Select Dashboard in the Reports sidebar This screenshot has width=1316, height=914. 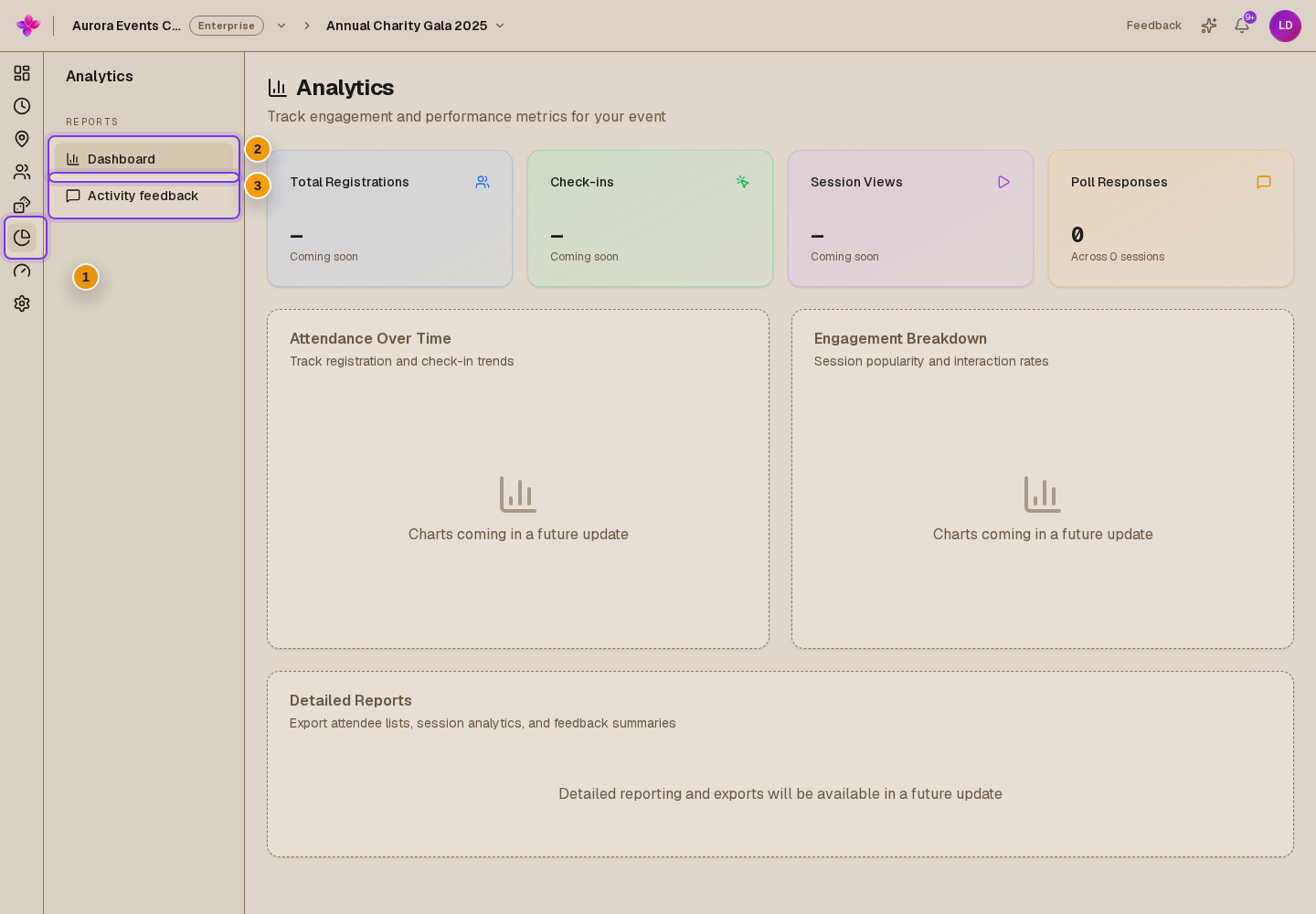pos(144,159)
